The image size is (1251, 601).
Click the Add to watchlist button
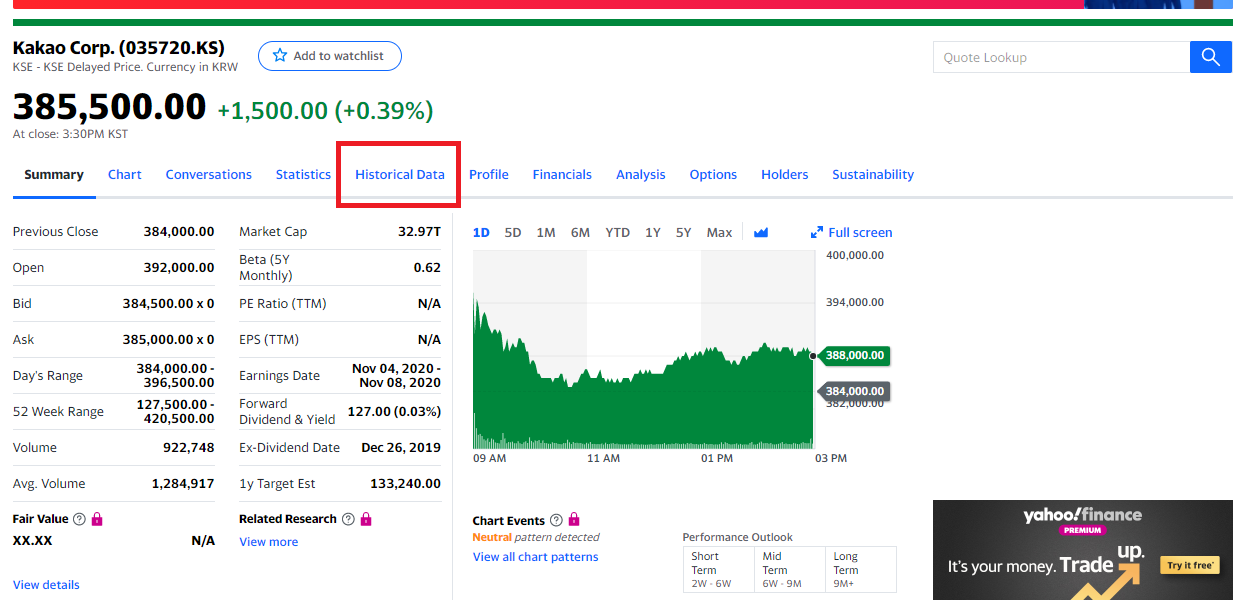tap(330, 56)
